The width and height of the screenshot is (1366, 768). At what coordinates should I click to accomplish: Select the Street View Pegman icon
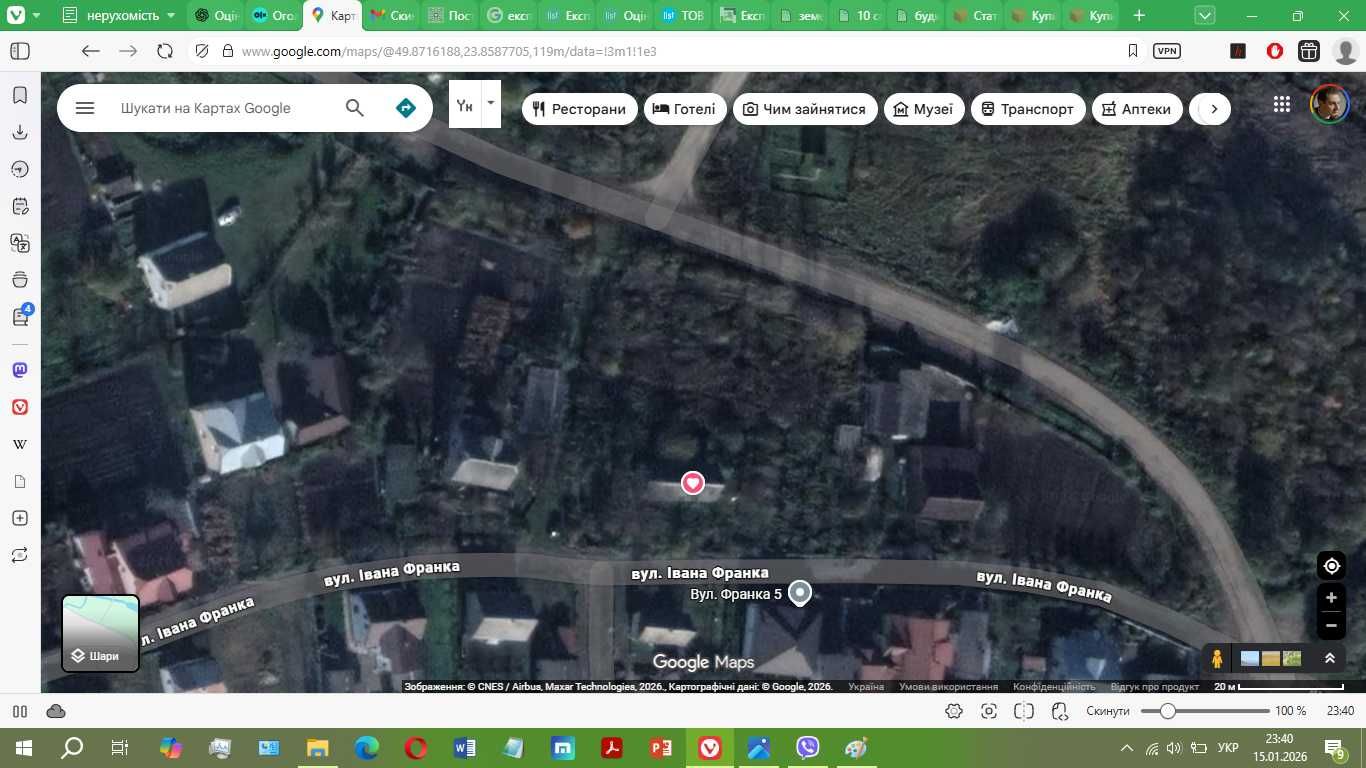(x=1217, y=658)
